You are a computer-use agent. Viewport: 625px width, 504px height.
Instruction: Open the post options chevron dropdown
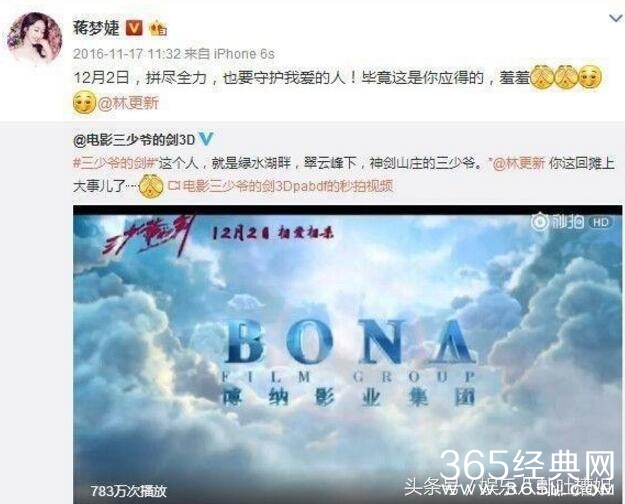click(616, 18)
